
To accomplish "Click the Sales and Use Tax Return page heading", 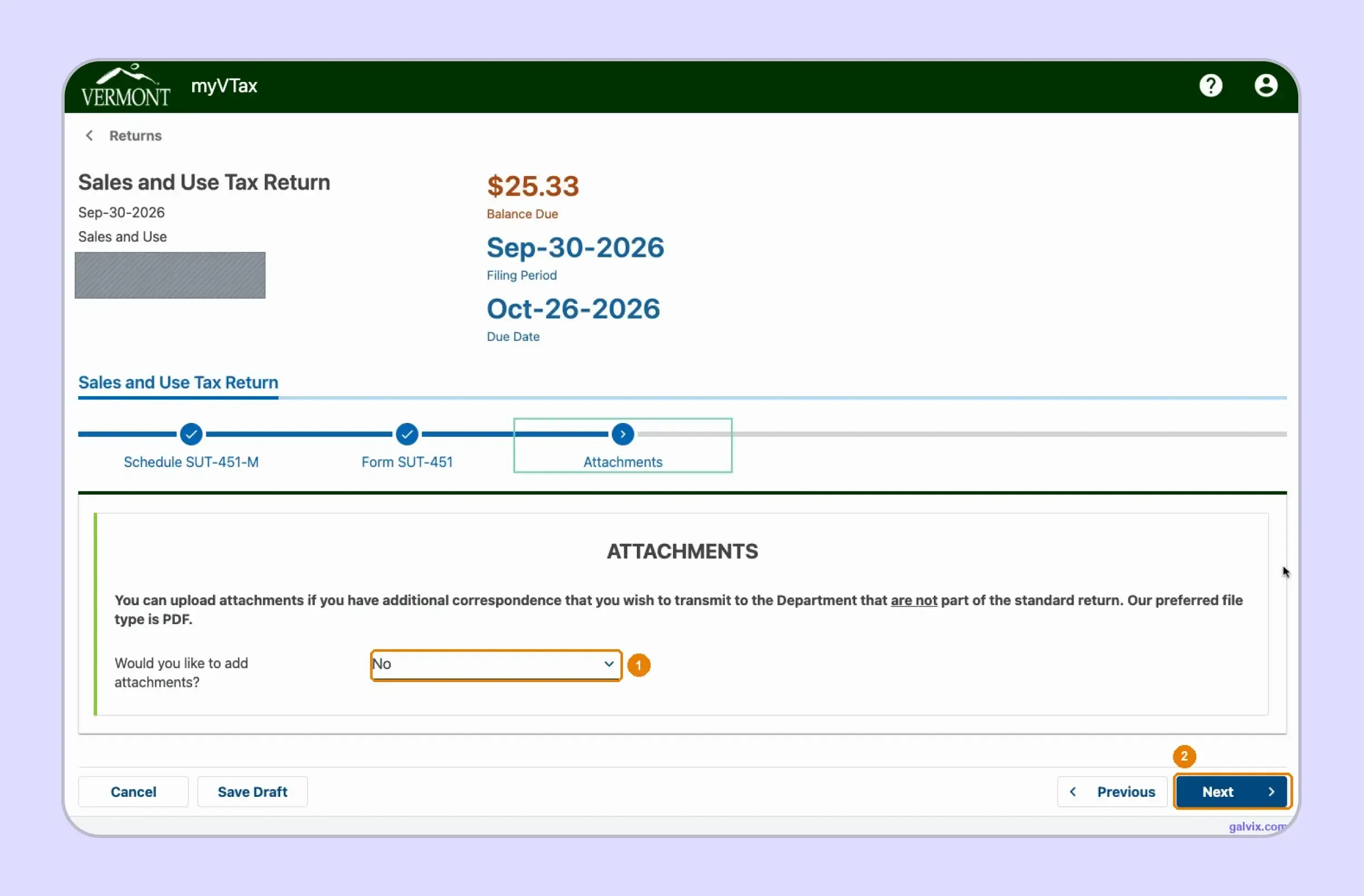I will [x=204, y=182].
